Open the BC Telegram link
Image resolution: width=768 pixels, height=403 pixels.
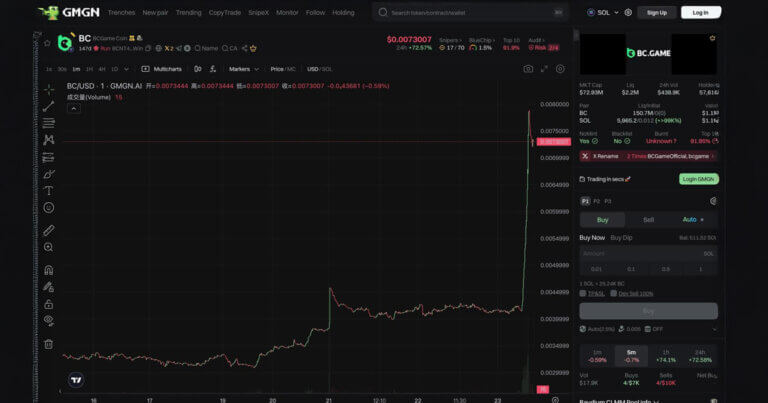point(179,48)
